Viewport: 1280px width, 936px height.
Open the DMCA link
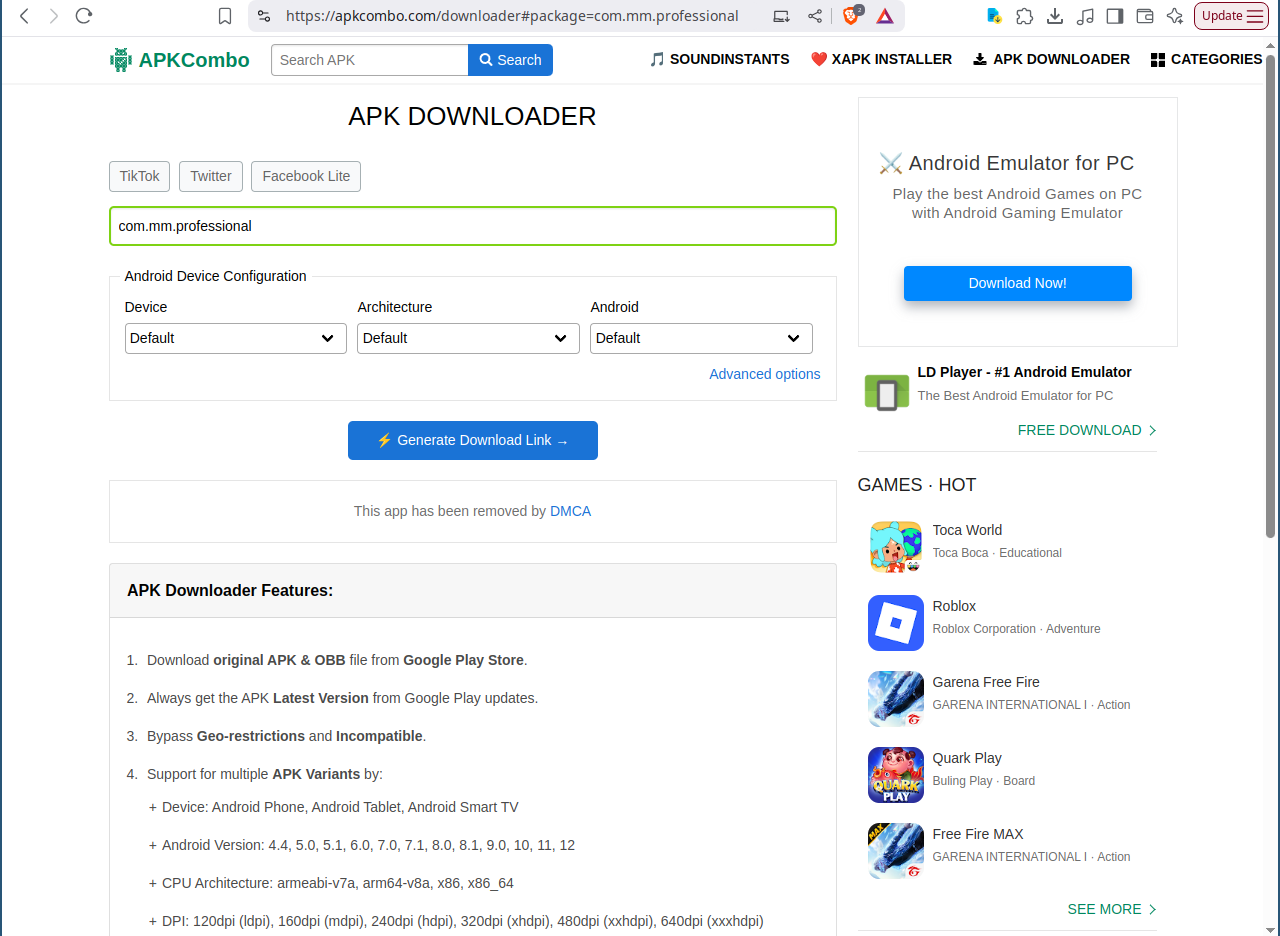pyautogui.click(x=570, y=511)
